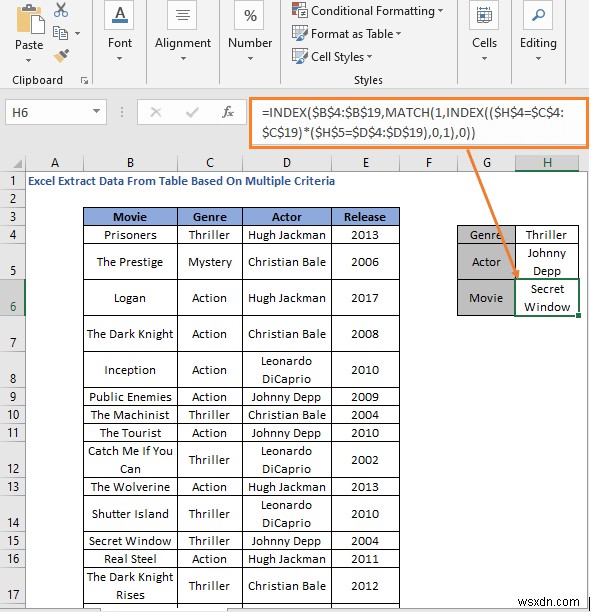Image resolution: width=591 pixels, height=612 pixels.
Task: Select row 12 header
Action: coord(12,460)
